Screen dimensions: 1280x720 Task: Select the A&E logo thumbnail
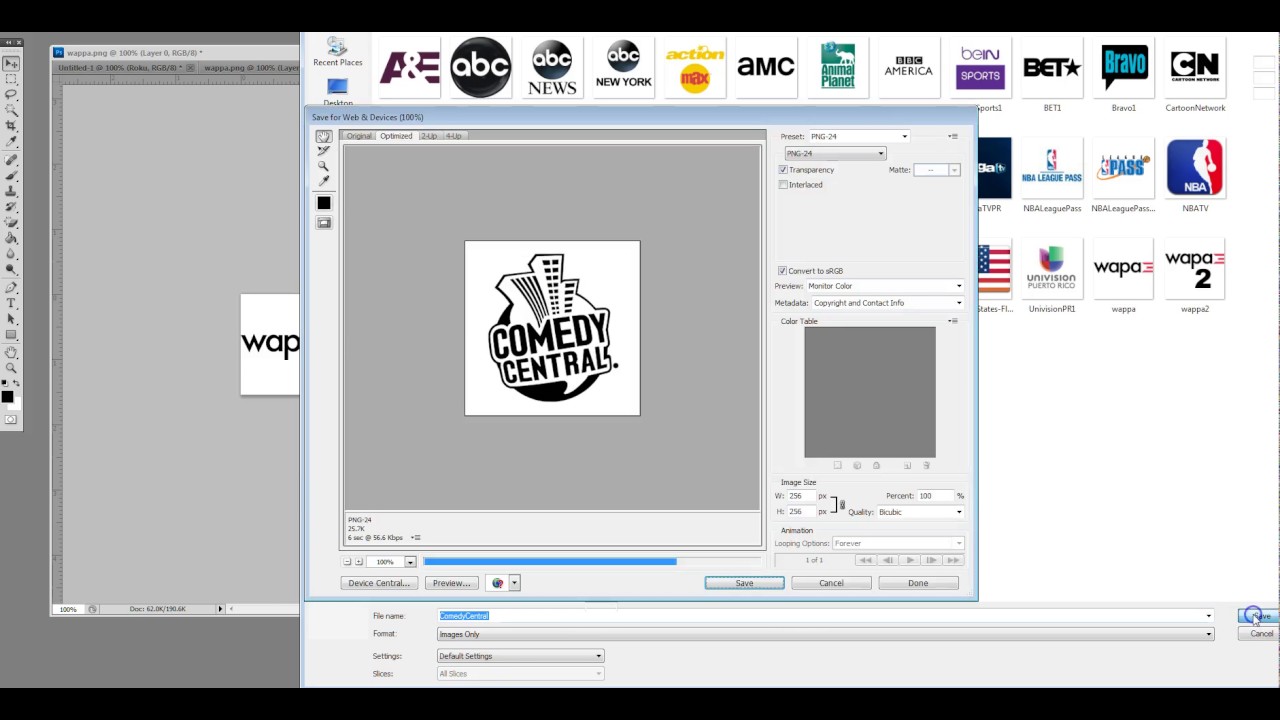409,67
